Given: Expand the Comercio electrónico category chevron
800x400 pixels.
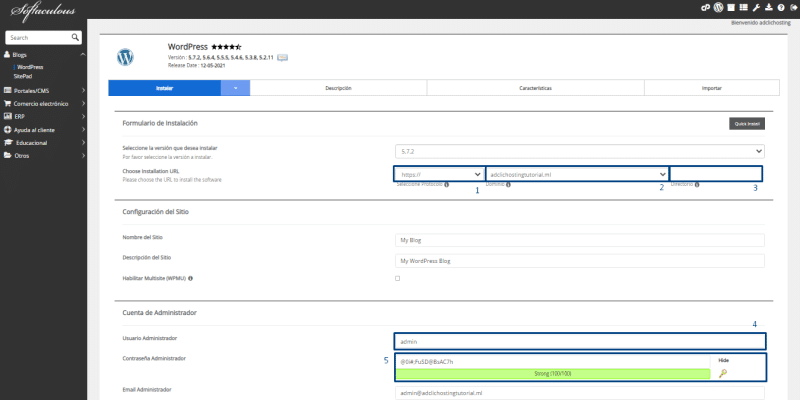Looking at the screenshot, I should (83, 104).
